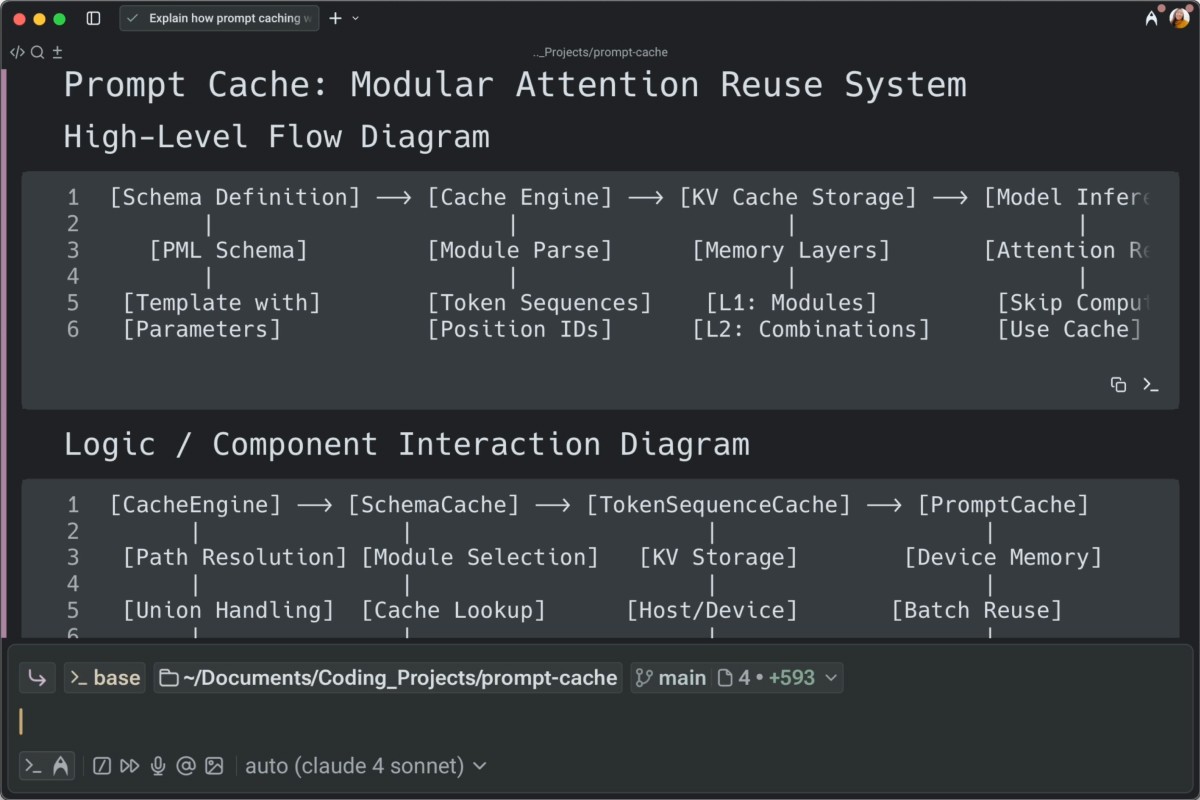Open the search magnifier icon

37,52
